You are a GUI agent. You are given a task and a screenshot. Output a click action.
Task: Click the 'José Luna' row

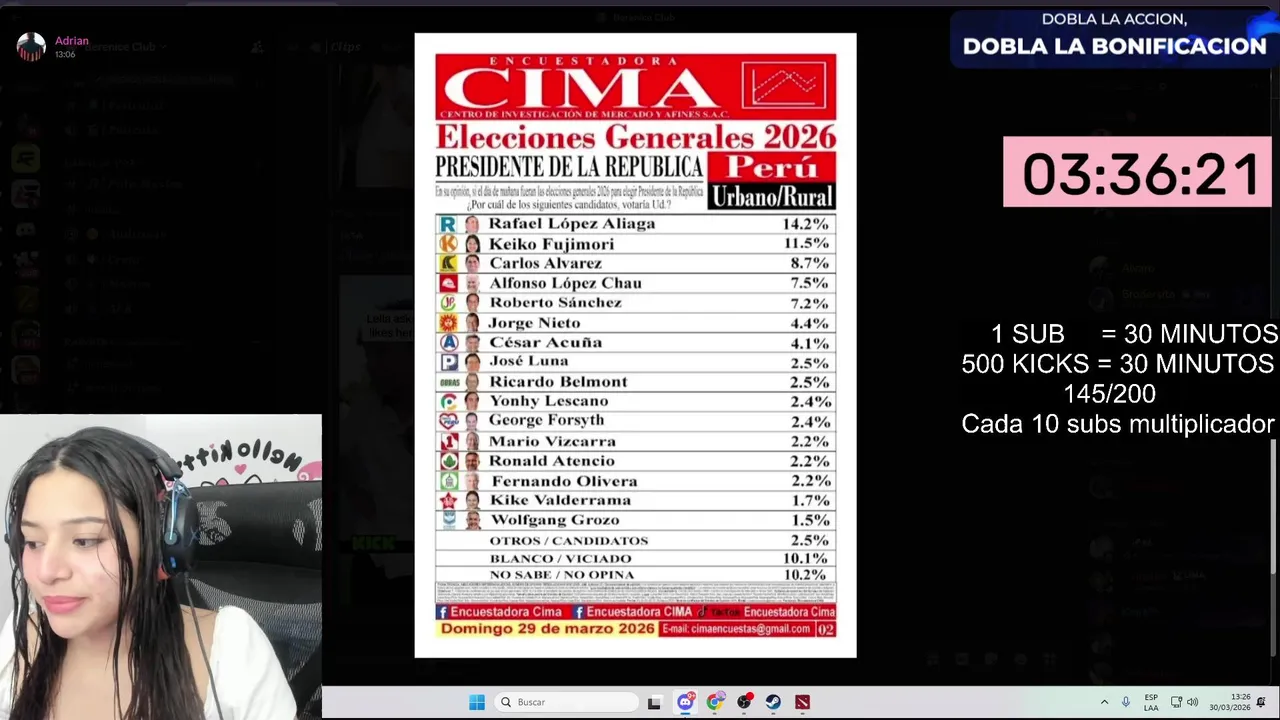coord(635,362)
